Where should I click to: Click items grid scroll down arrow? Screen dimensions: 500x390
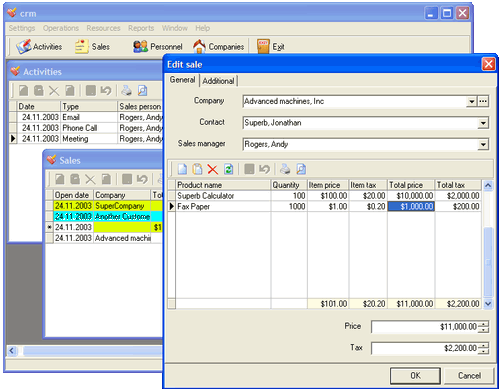[x=488, y=304]
